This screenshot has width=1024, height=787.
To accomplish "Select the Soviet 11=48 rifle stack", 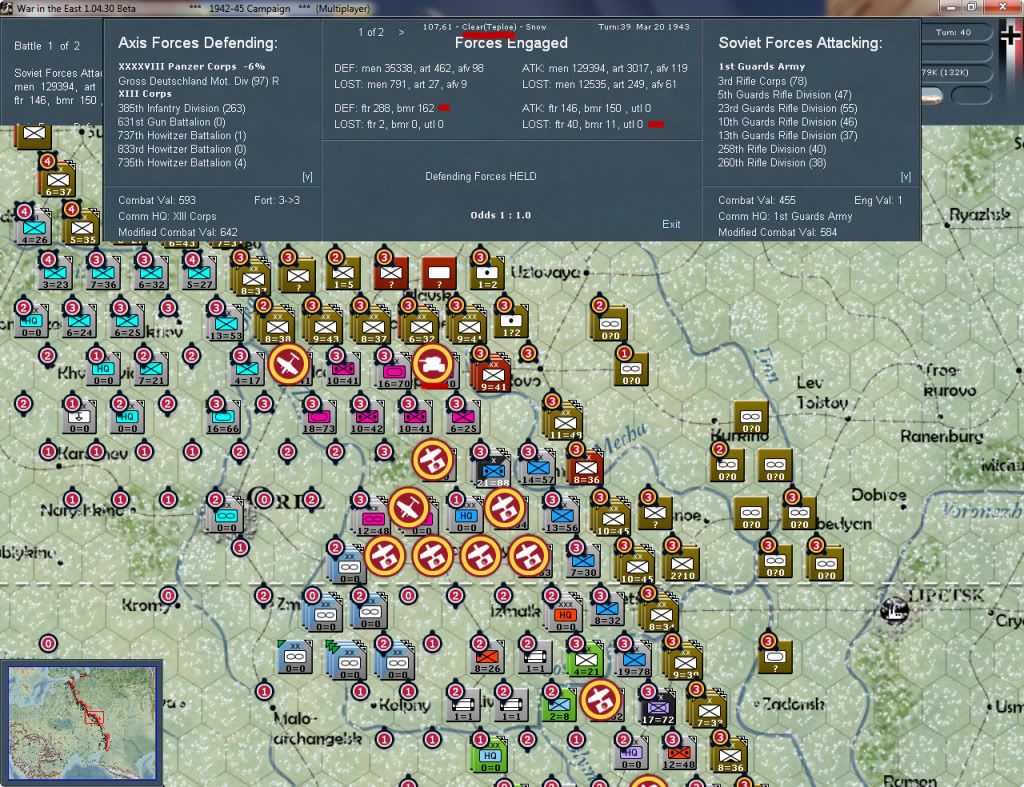I will (565, 425).
